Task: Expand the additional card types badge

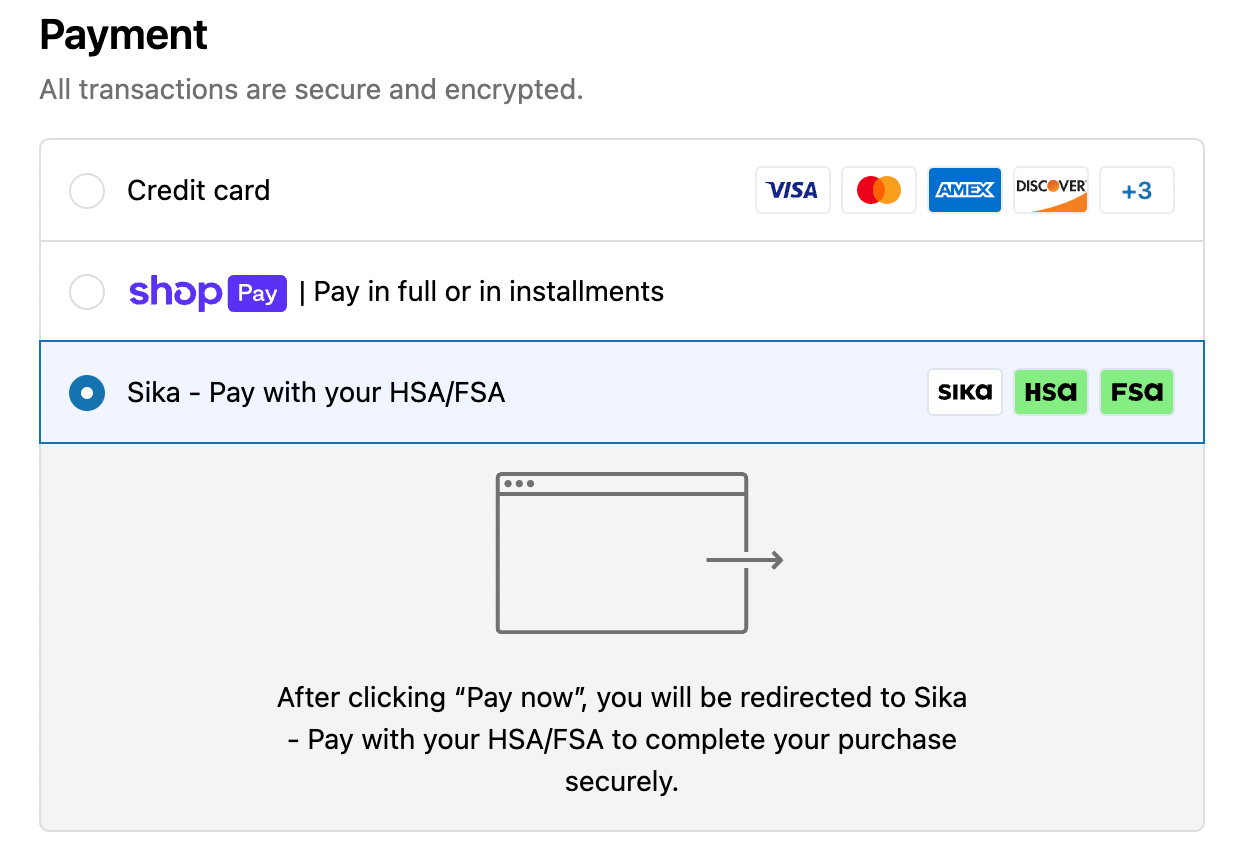Action: 1136,190
